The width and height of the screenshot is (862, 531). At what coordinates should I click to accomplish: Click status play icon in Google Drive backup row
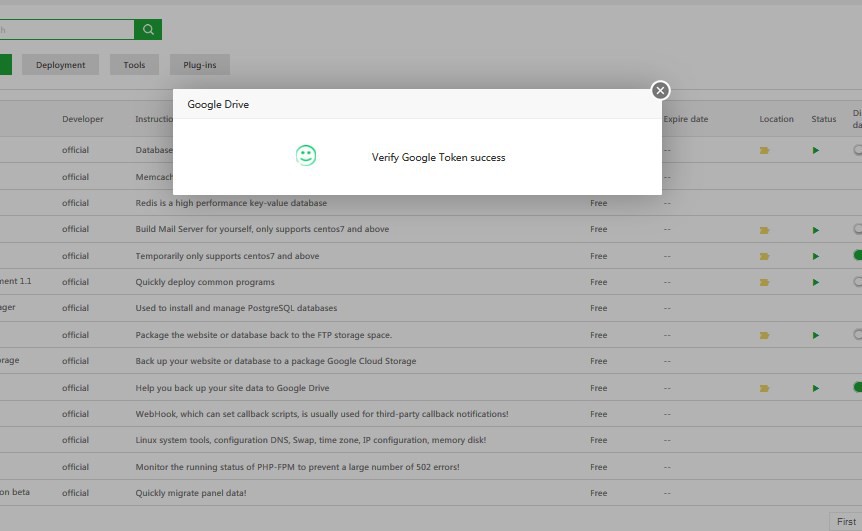pos(816,388)
